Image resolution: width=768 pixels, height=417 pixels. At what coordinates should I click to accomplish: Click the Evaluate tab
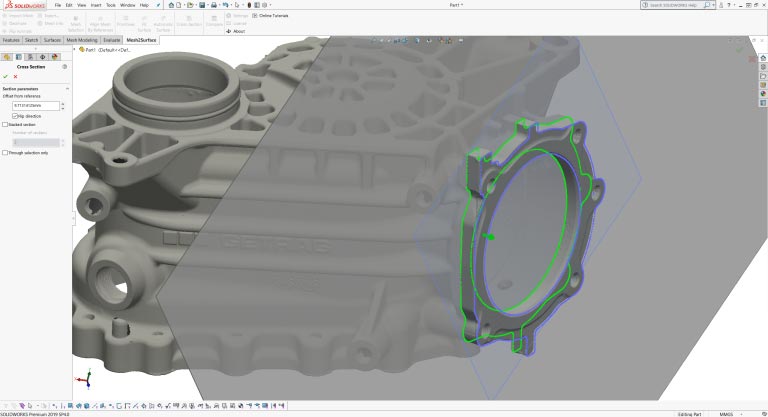click(112, 40)
